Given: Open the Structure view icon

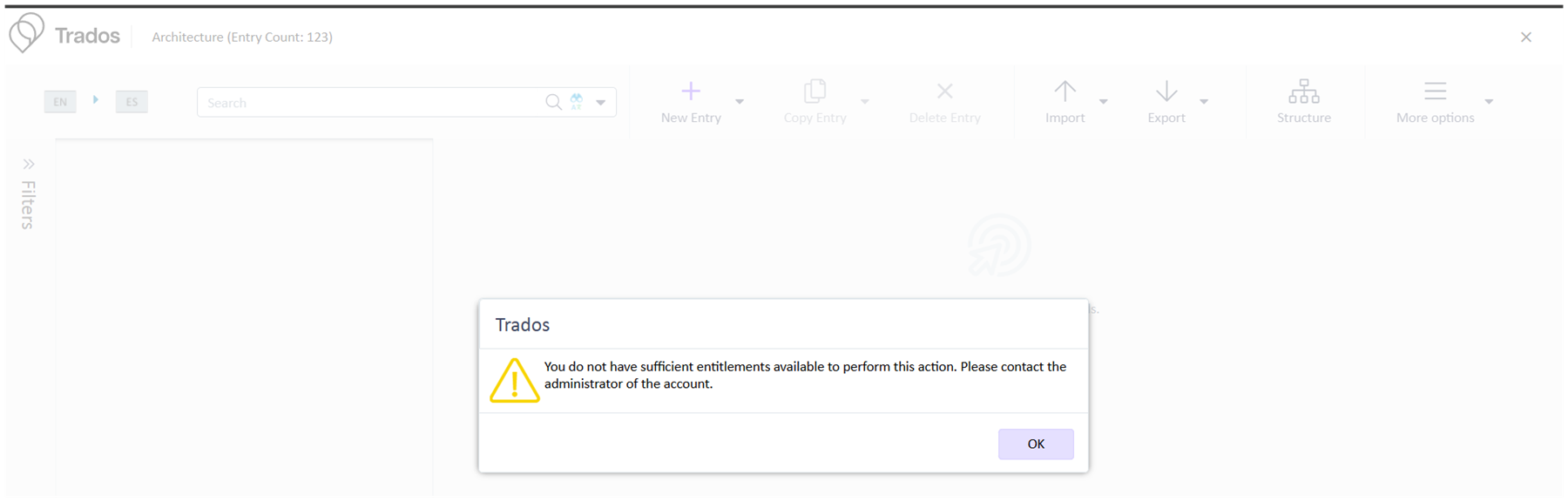Looking at the screenshot, I should click(x=1303, y=92).
